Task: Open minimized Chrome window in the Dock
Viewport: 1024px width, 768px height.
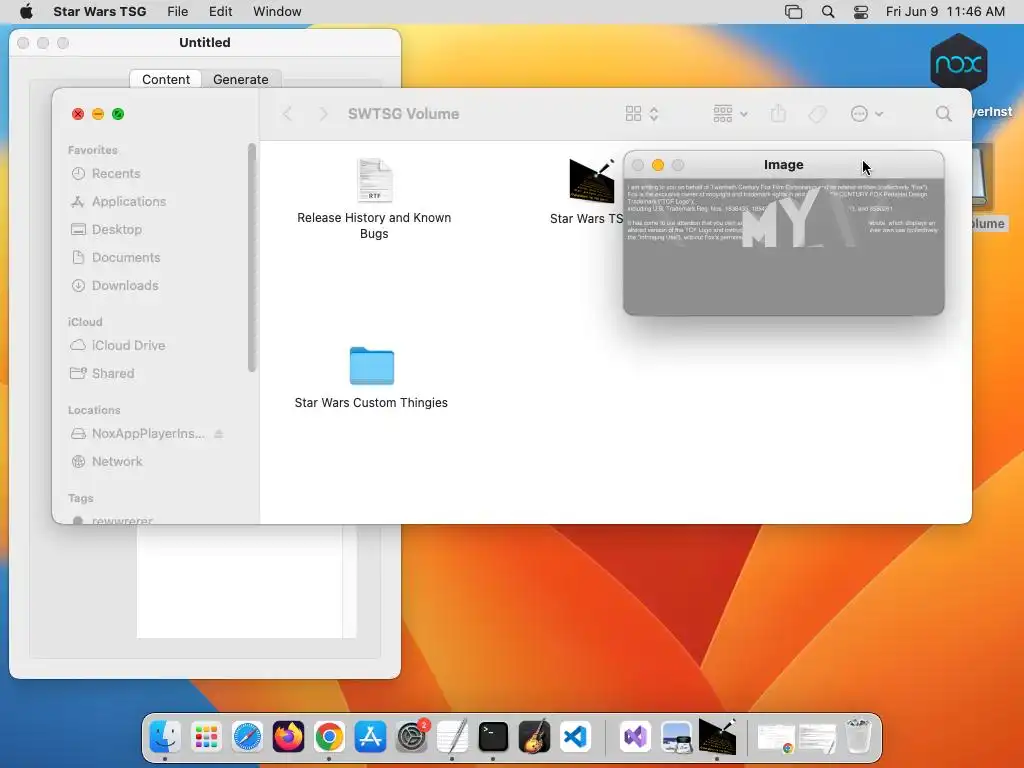Action: pos(776,738)
